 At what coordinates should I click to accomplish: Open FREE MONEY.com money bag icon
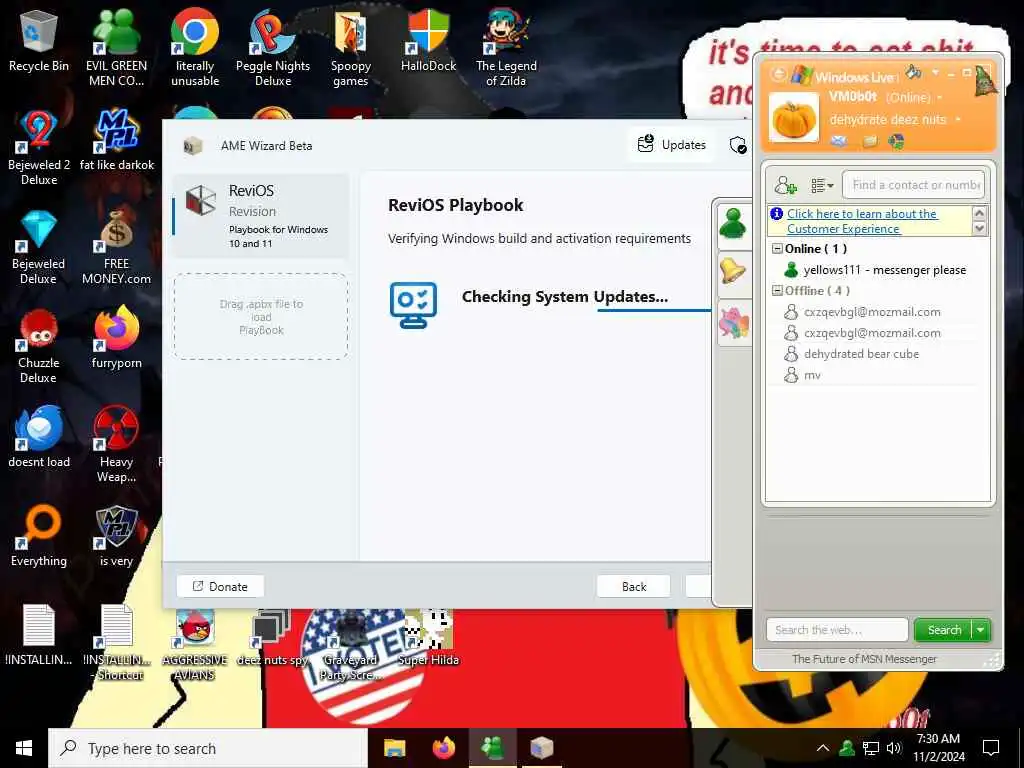tap(116, 247)
